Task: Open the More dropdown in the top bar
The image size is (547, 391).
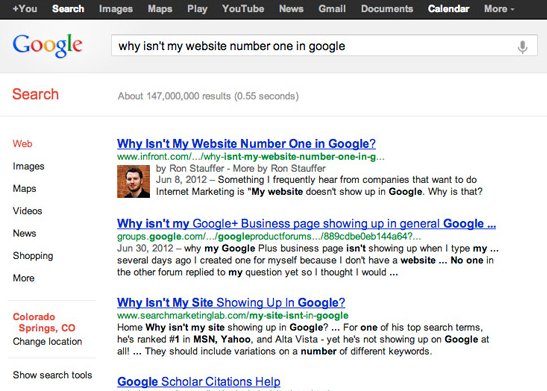Action: click(499, 9)
